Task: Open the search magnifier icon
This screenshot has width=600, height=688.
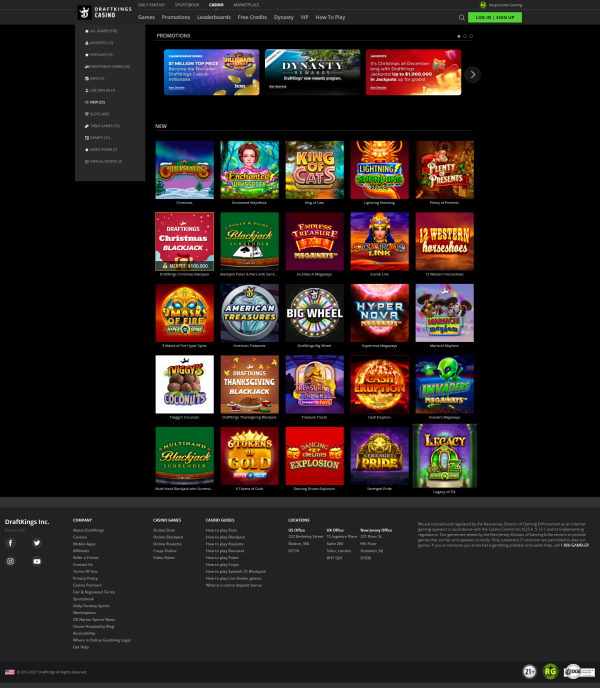Action: pos(462,18)
